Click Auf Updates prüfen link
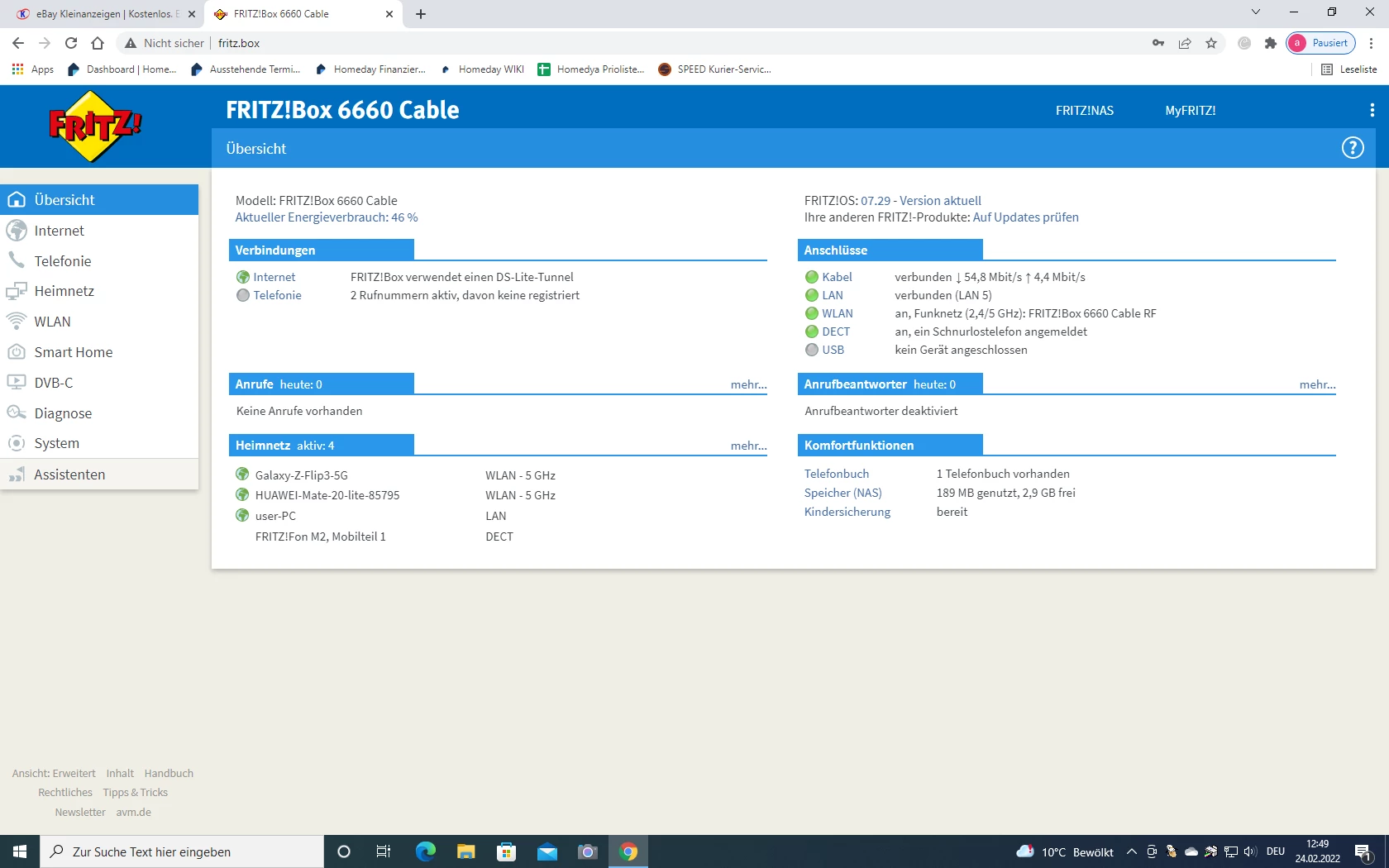This screenshot has width=1389, height=868. pos(1026,217)
